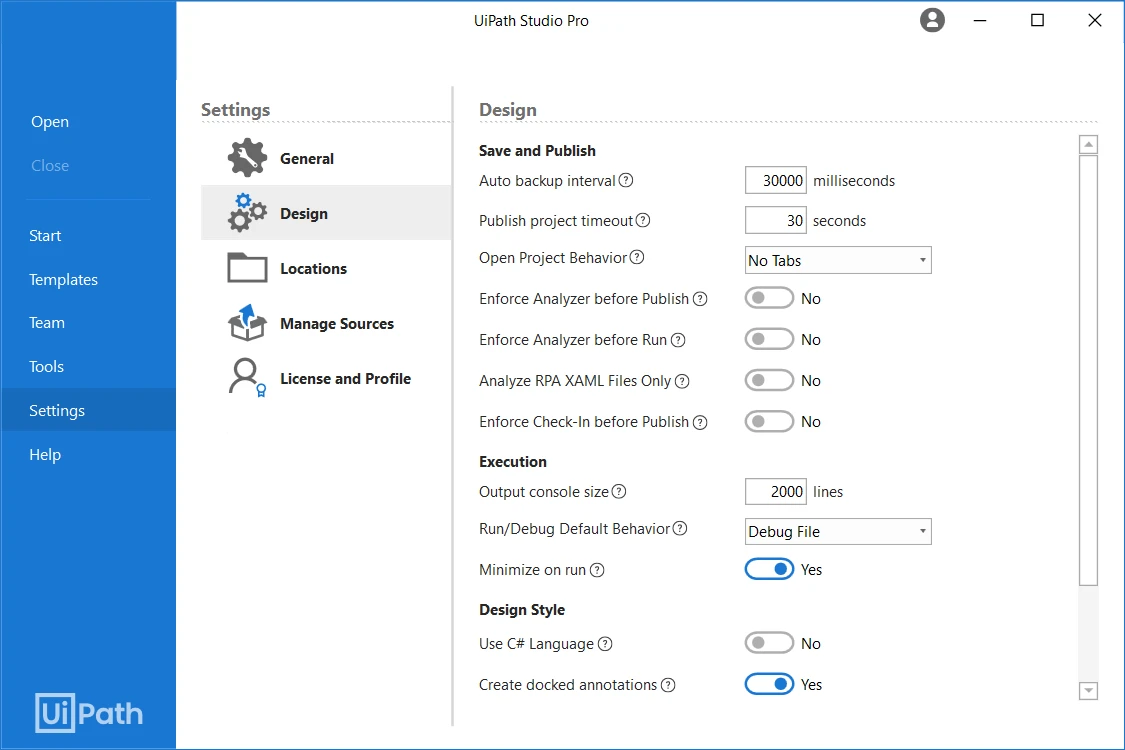Click the Manage Sources box icon
This screenshot has height=750, width=1125.
(247, 322)
